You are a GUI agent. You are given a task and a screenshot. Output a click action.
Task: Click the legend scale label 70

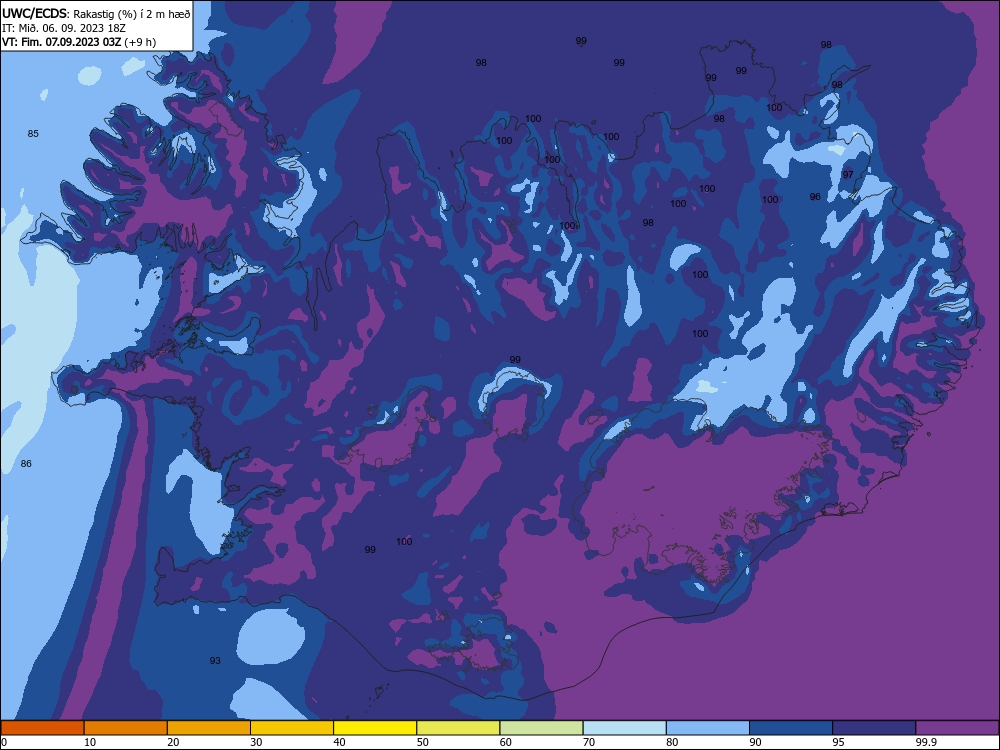coord(589,742)
